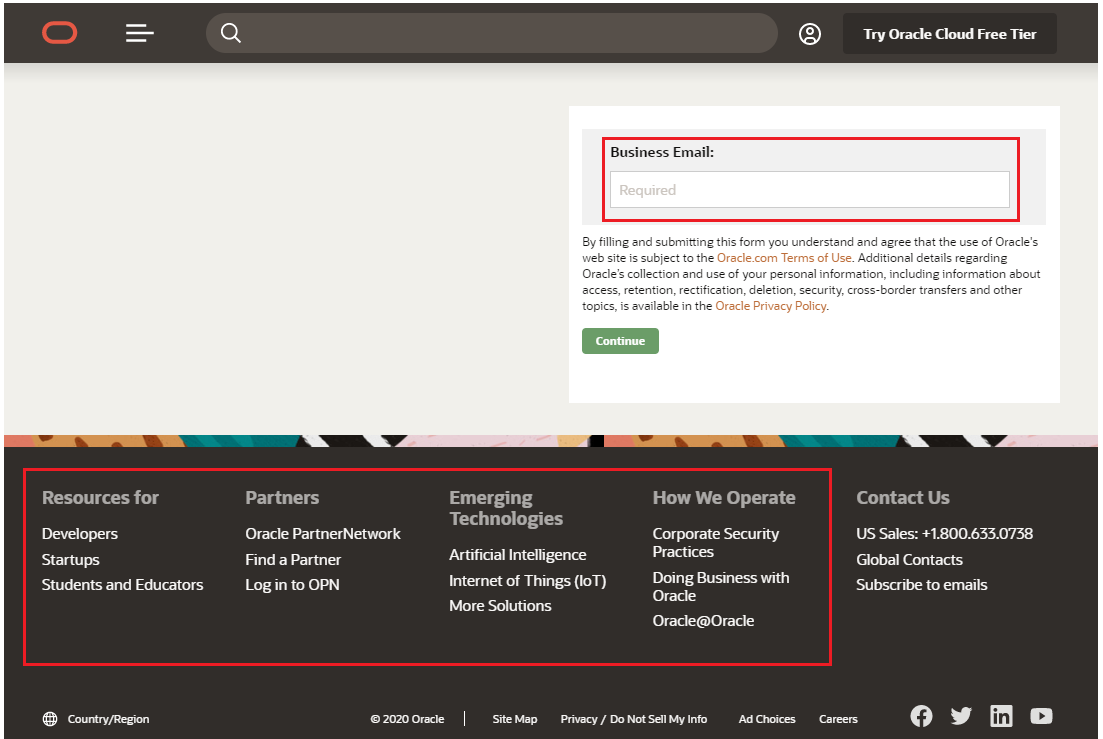Click How We Operate heading

(724, 498)
